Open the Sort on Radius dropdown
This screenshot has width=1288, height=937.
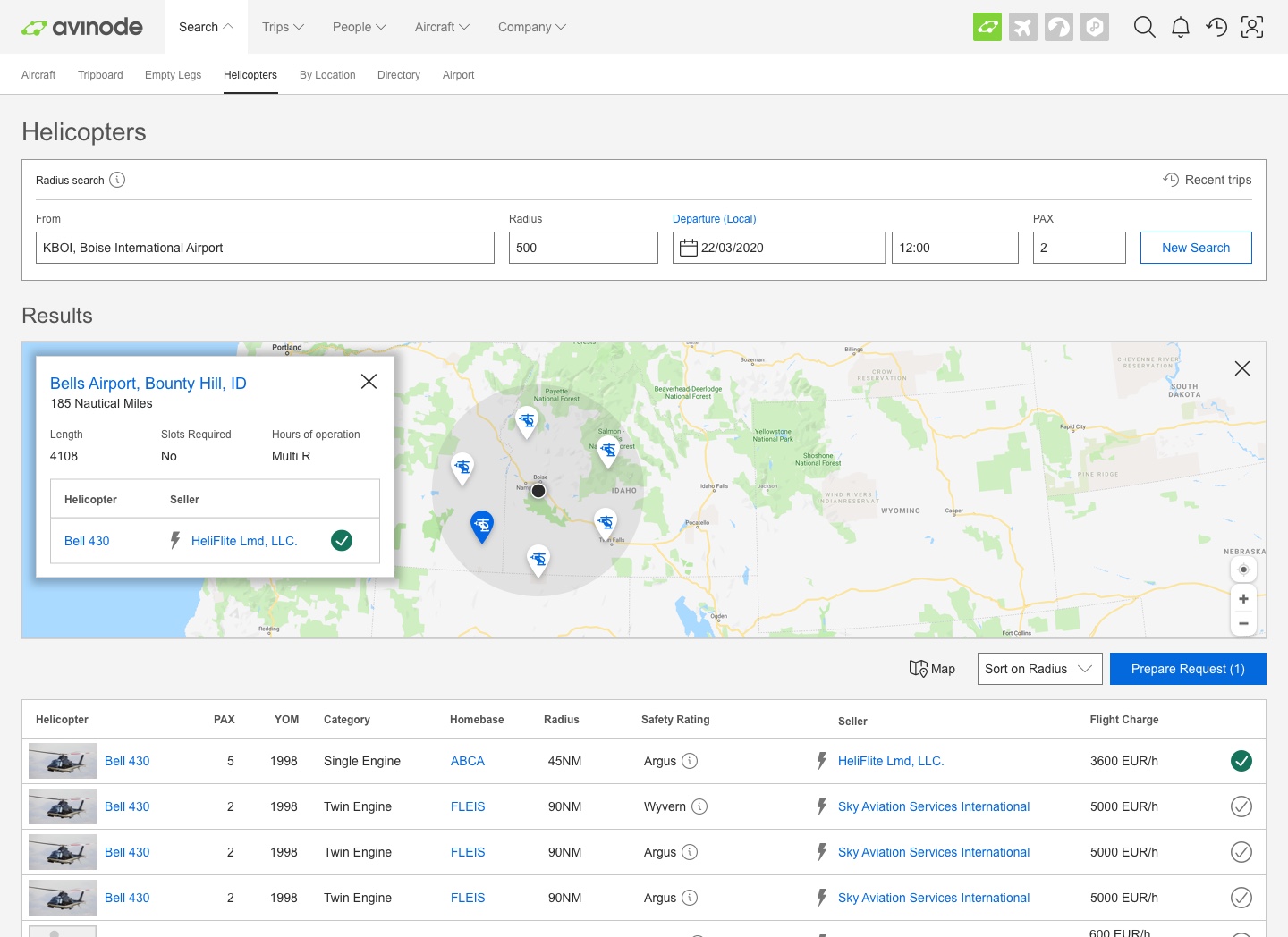pos(1039,669)
